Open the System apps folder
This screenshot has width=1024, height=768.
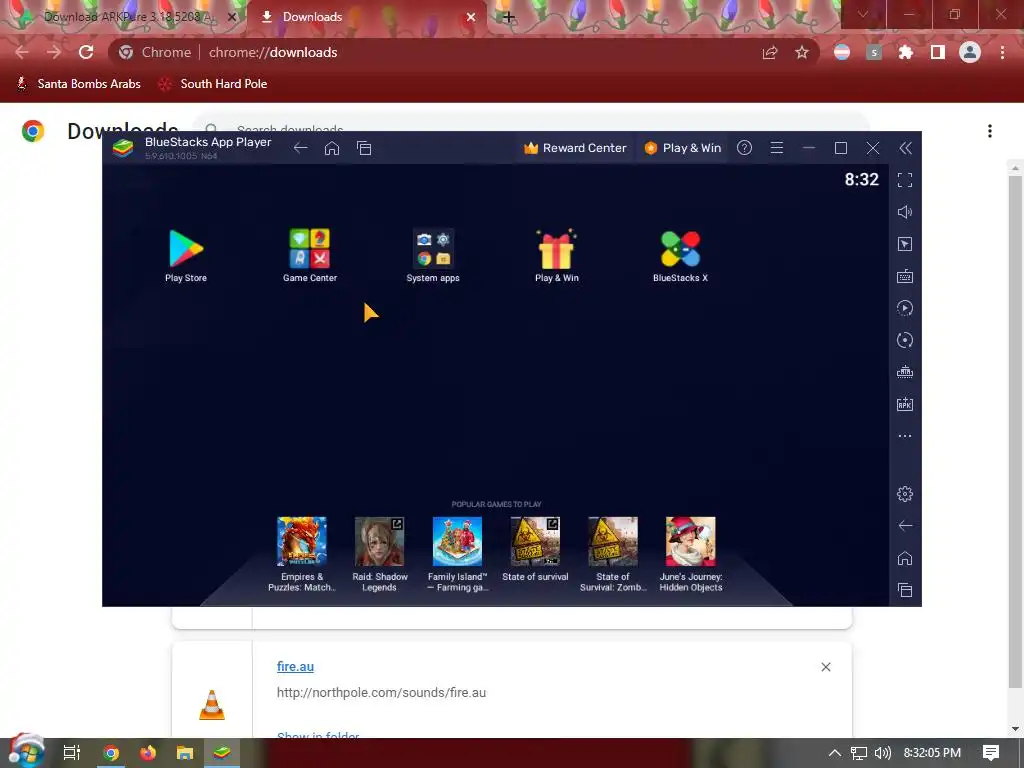coord(433,249)
